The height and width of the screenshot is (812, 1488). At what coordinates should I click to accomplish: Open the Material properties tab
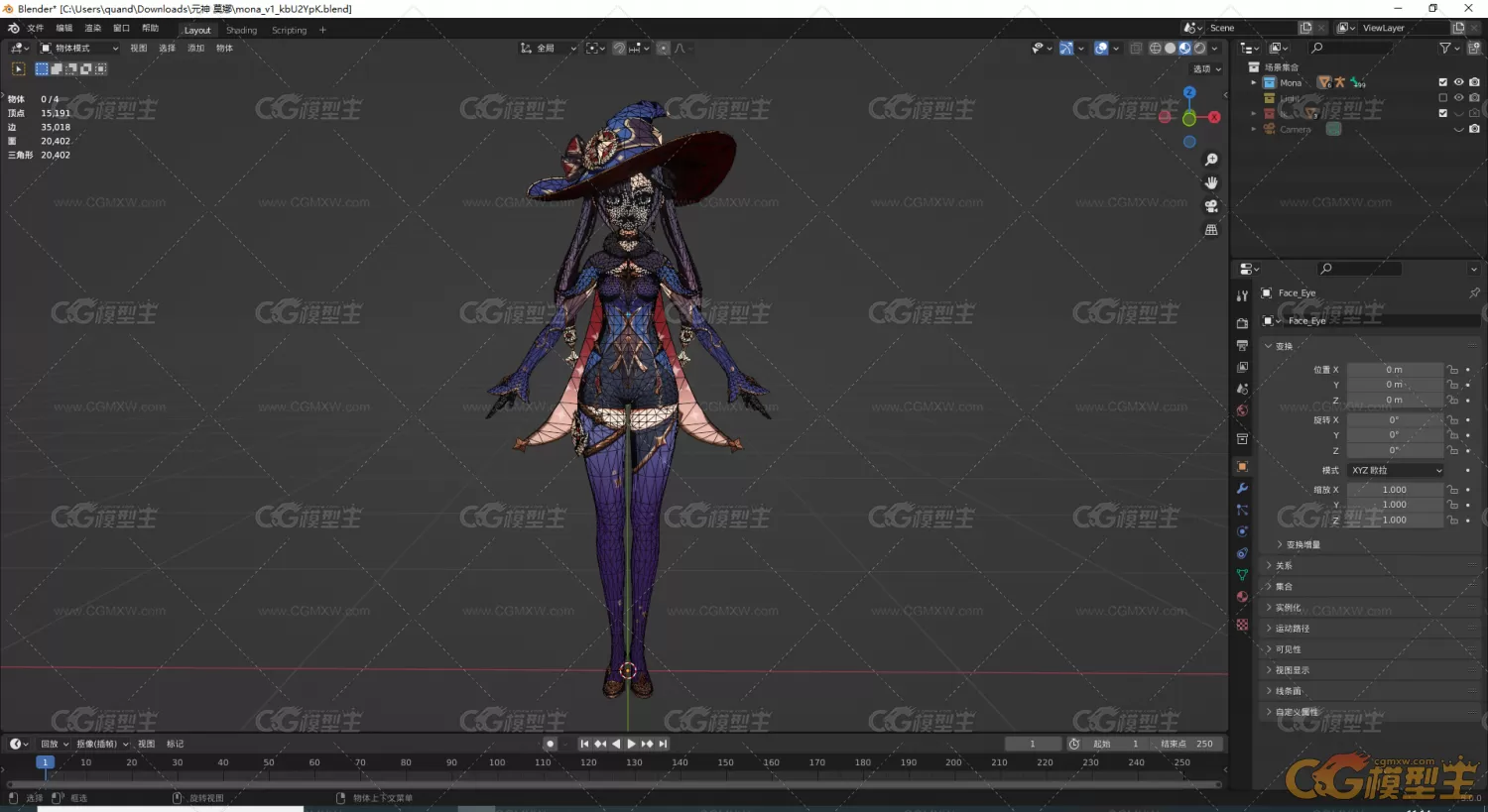pyautogui.click(x=1242, y=597)
